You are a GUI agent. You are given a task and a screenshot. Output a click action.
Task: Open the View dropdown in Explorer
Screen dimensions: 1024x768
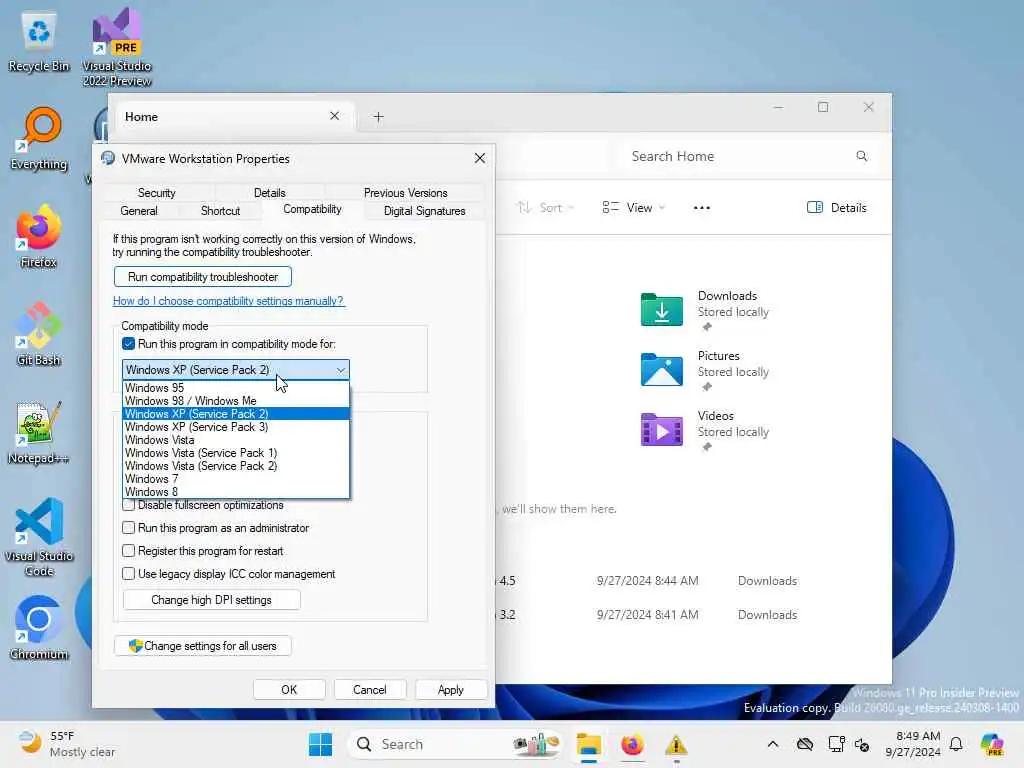pos(633,208)
